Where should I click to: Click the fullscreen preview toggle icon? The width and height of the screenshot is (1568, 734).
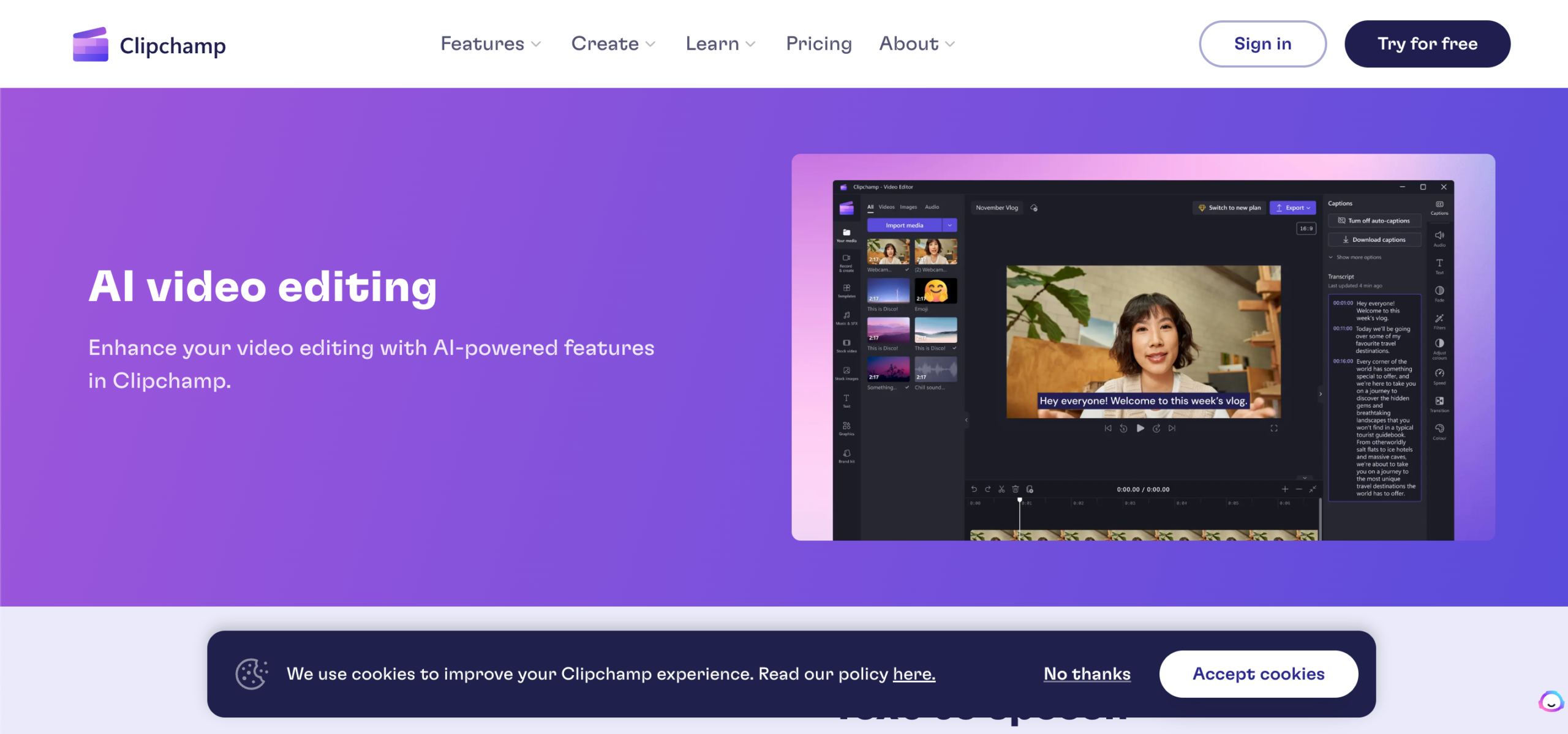[1274, 429]
